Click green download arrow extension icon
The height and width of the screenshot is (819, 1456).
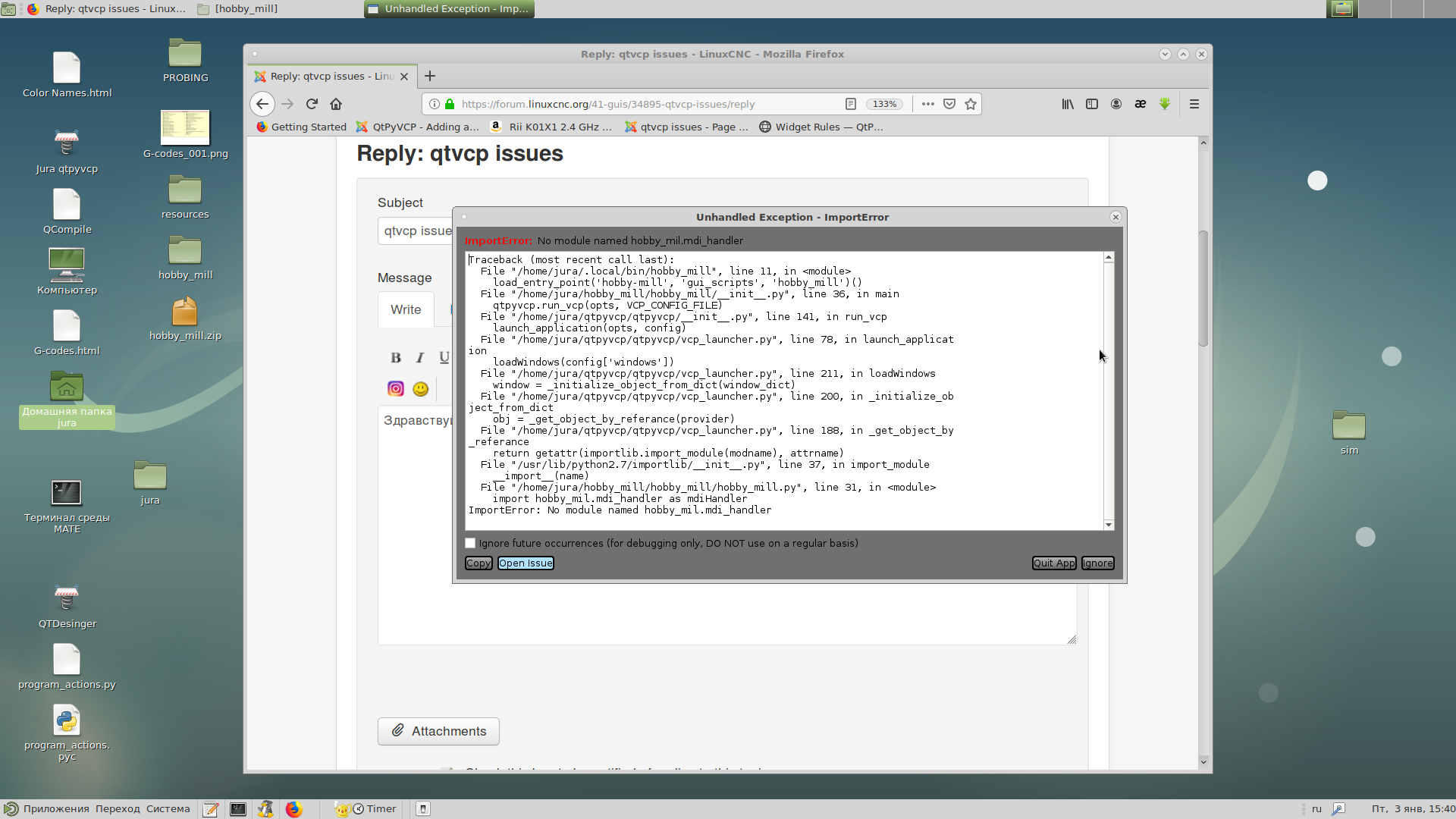coord(1165,104)
